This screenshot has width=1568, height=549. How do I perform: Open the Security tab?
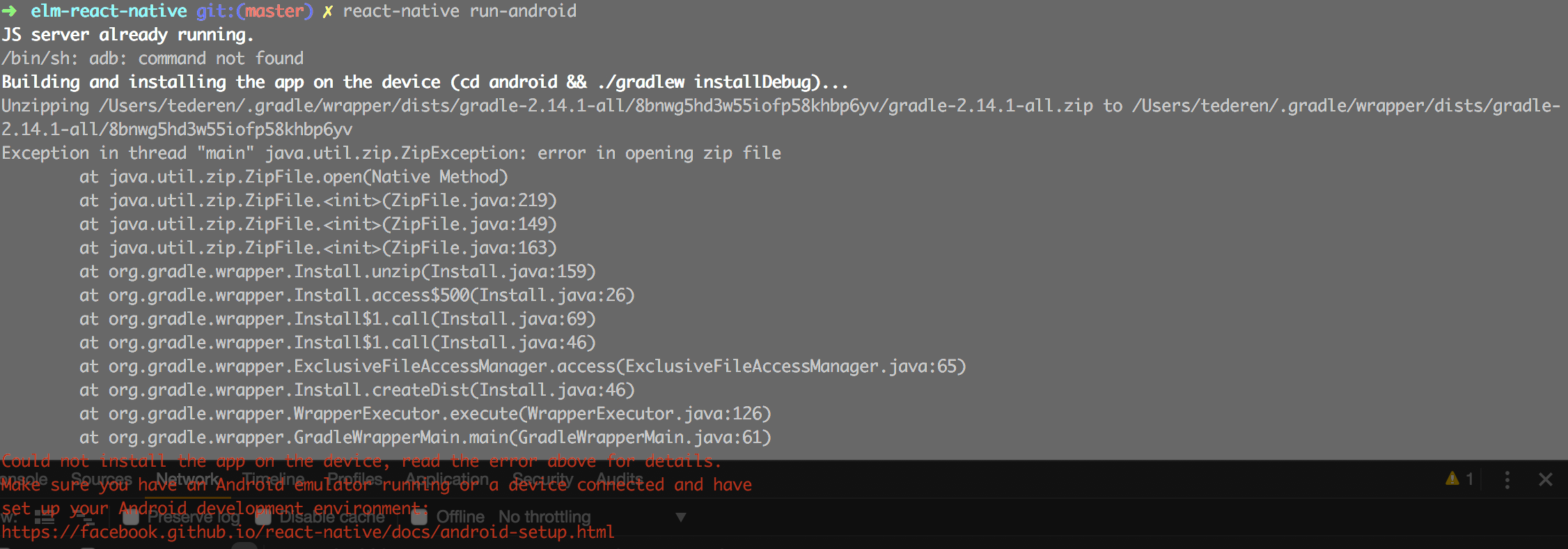click(x=542, y=479)
